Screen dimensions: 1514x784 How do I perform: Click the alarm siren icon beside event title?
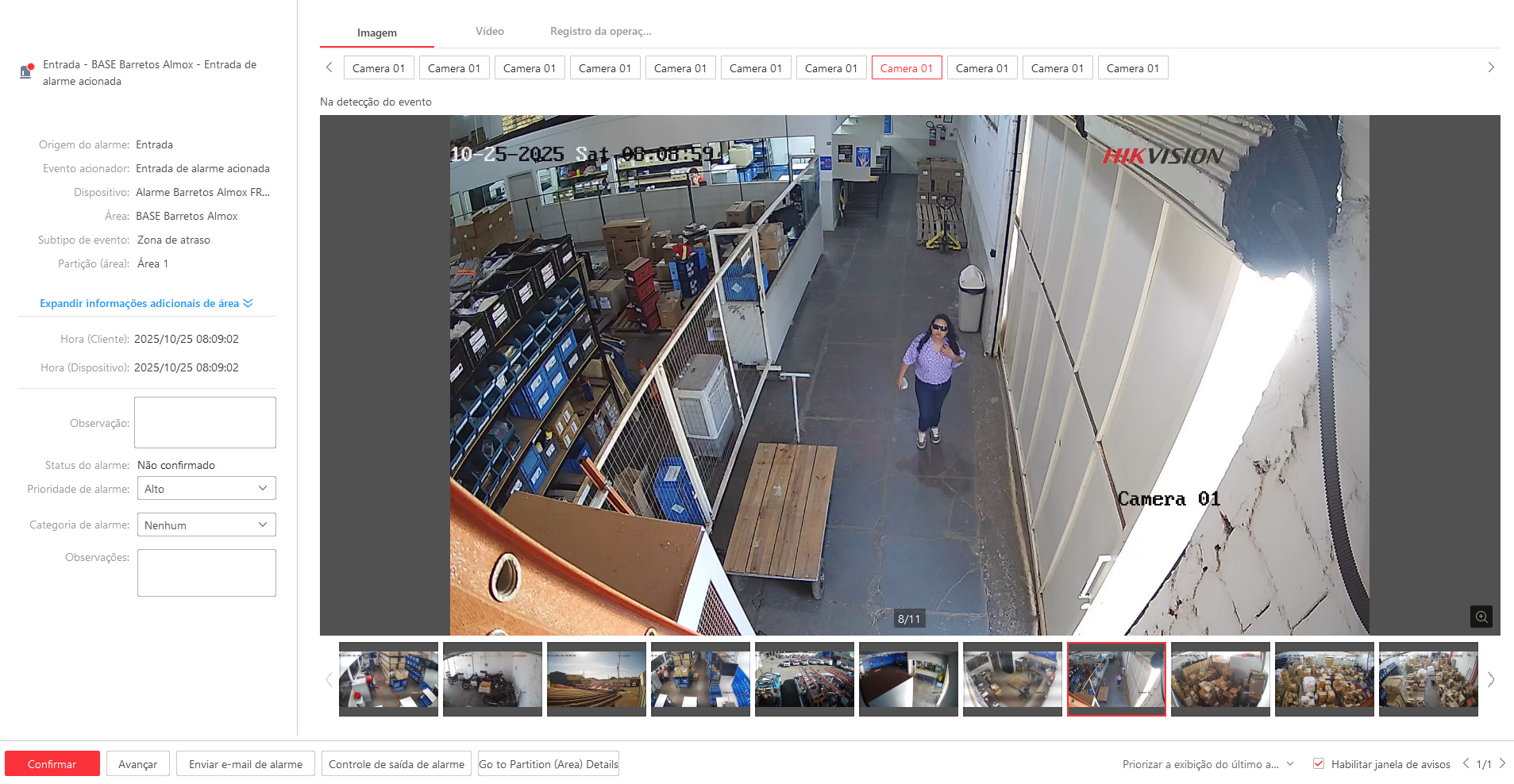26,71
